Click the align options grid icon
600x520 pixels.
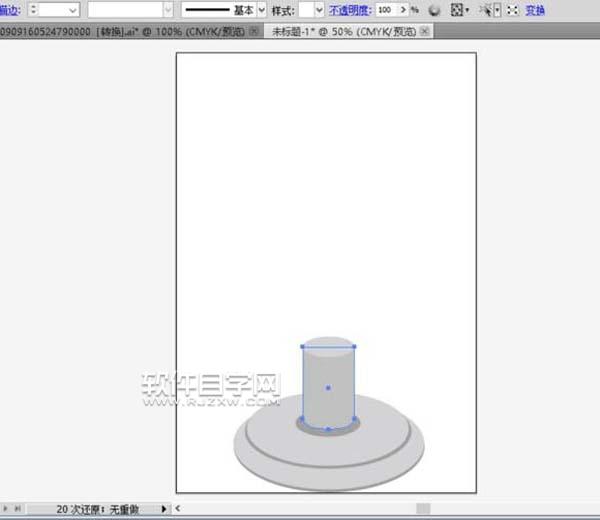coord(458,9)
